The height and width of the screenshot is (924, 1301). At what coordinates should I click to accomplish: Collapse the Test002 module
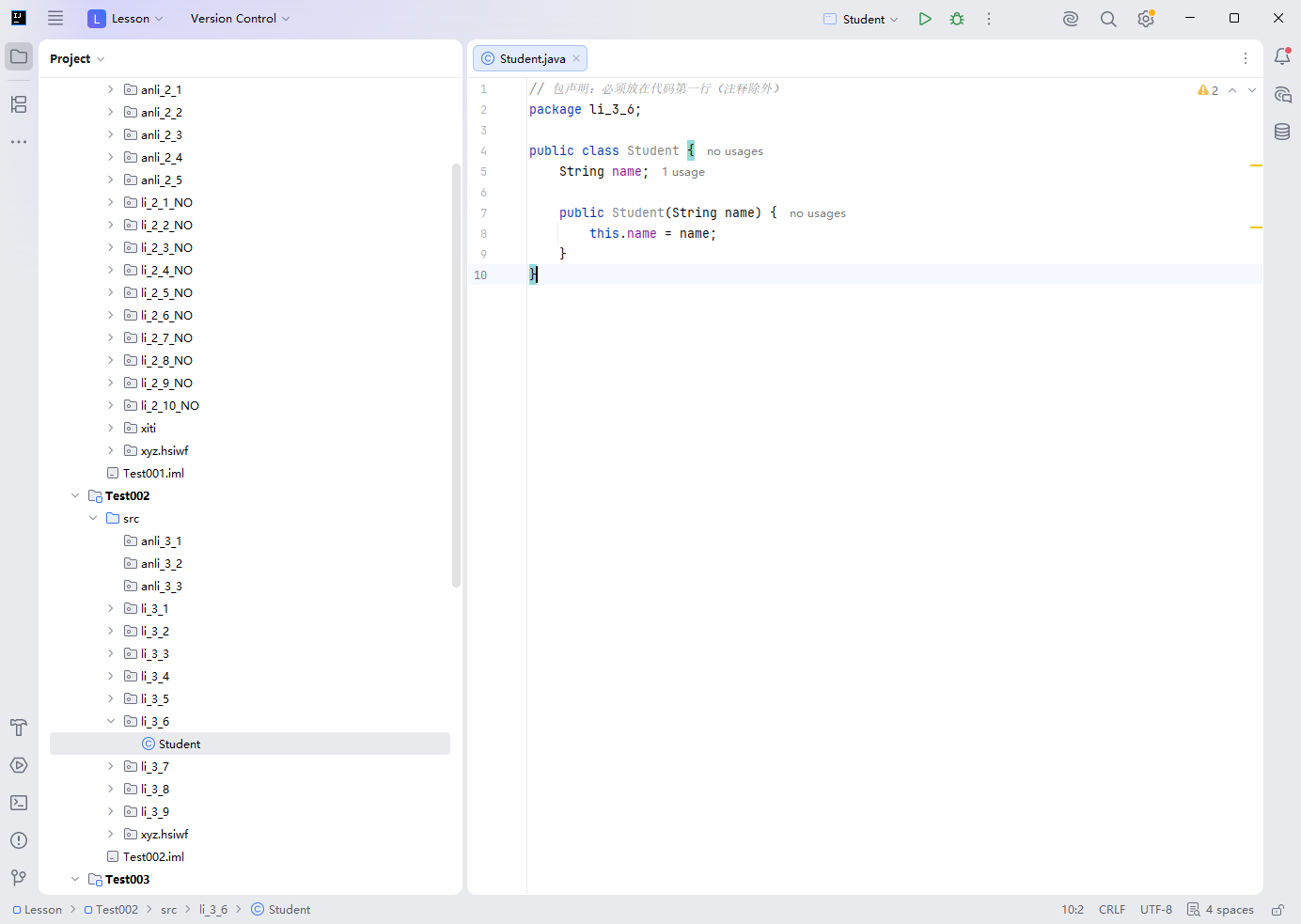point(75,496)
